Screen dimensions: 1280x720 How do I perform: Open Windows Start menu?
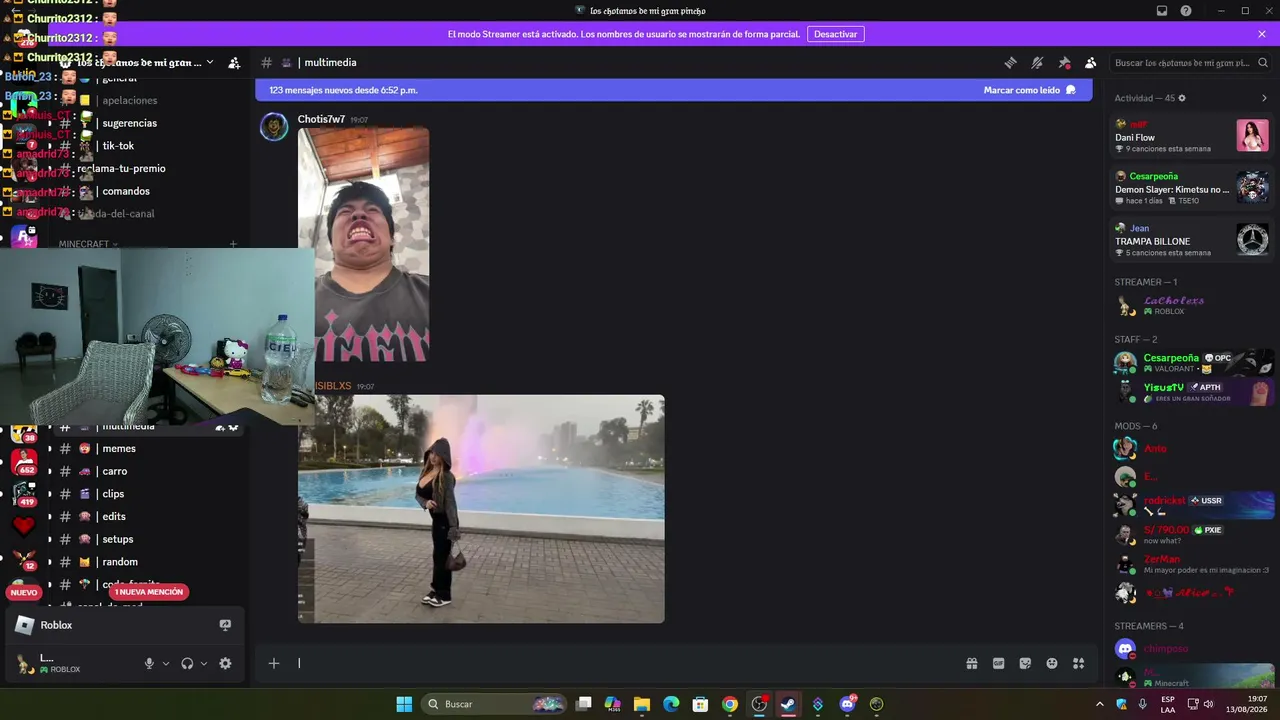pos(404,704)
